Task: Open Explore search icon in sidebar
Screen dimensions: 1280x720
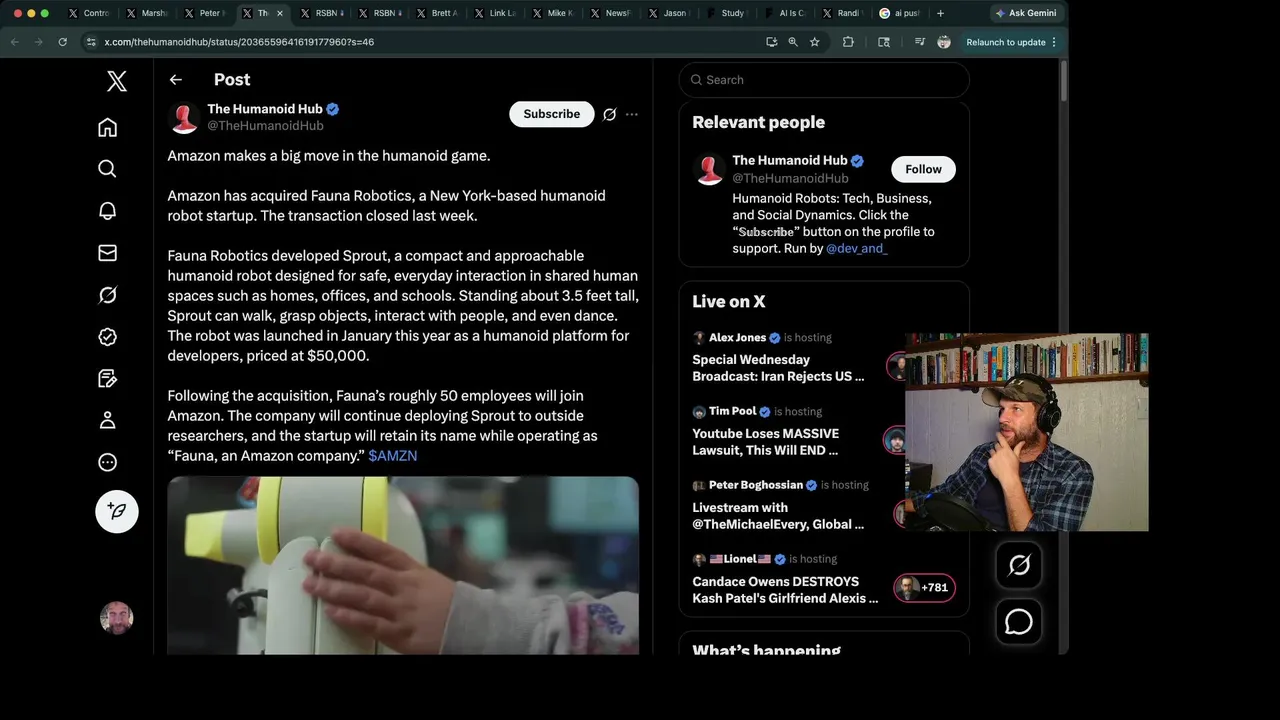Action: pyautogui.click(x=108, y=169)
